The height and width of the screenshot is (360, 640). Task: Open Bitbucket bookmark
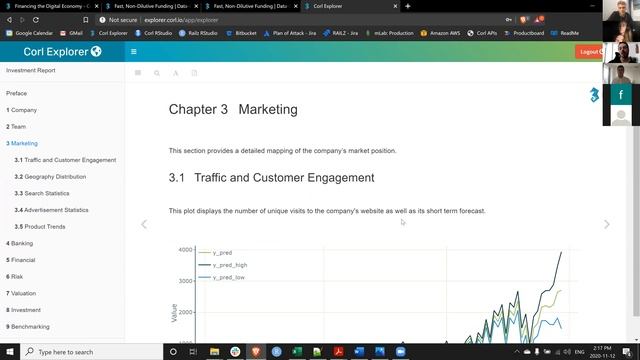coord(241,33)
